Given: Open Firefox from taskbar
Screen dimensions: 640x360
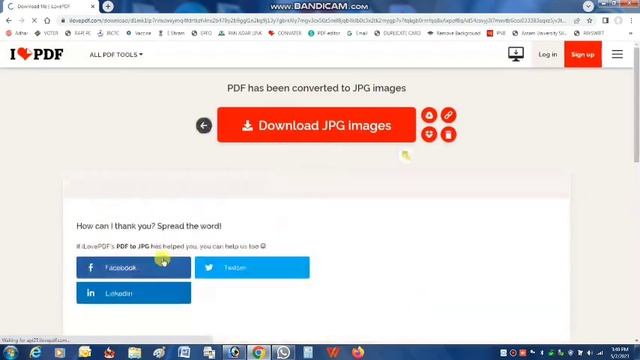Looking at the screenshot, I should [x=358, y=352].
